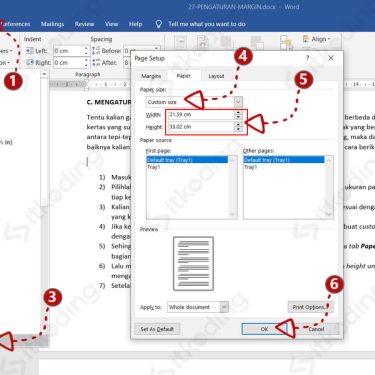This screenshot has width=375, height=375.
Task: Click the document vertical scrollbar up arrow
Action: click(x=44, y=74)
